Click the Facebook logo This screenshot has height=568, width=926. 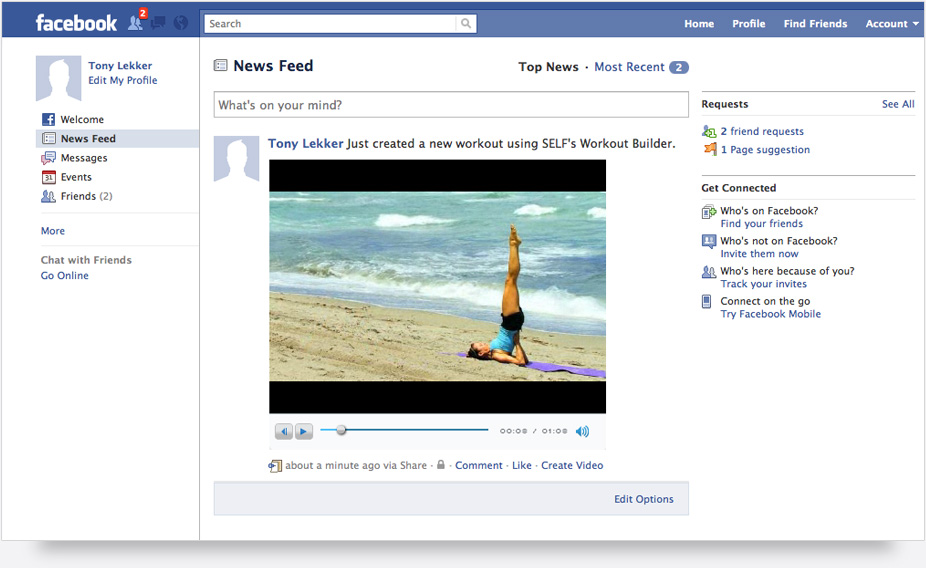tap(76, 23)
